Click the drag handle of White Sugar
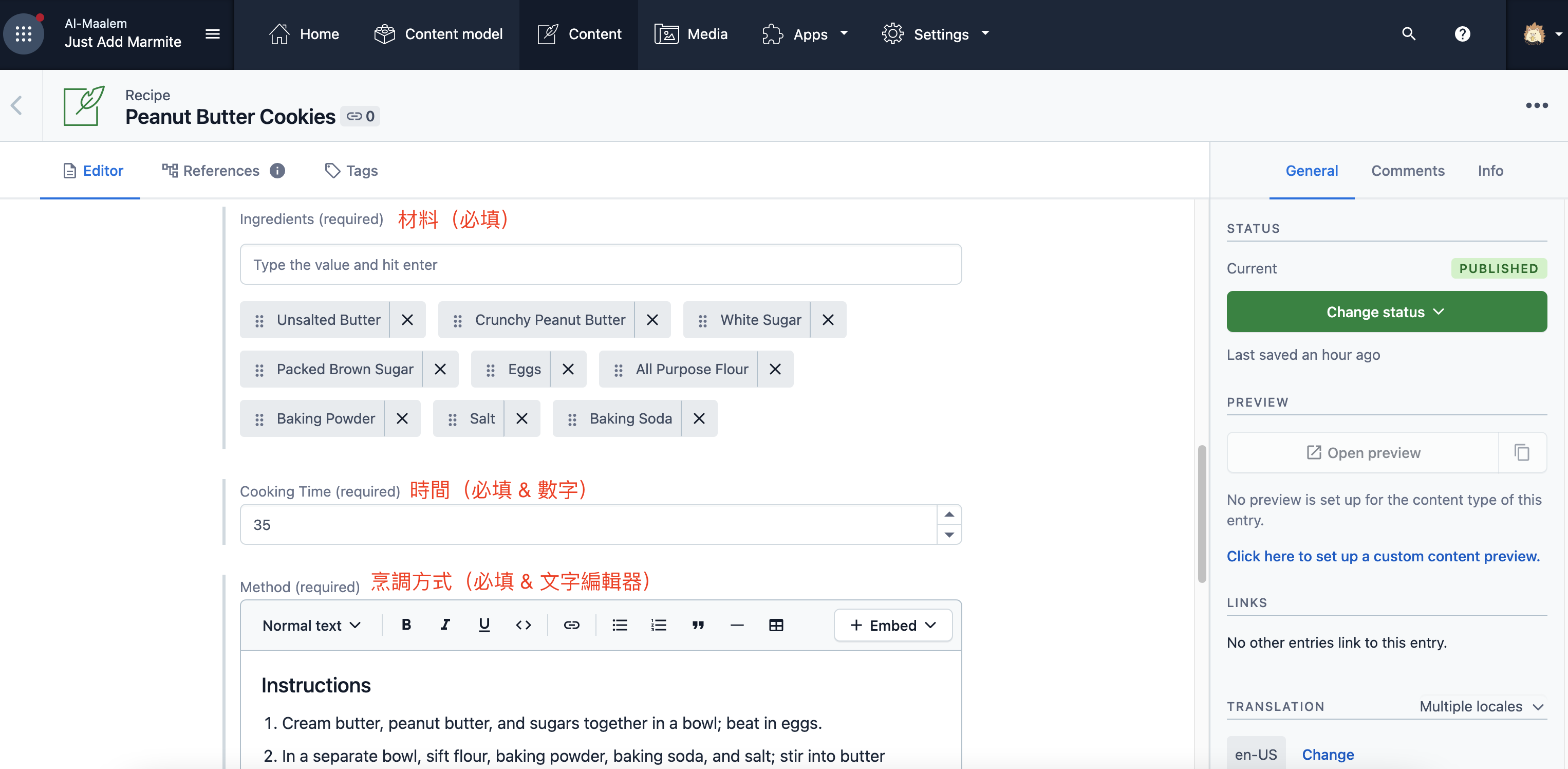The image size is (1568, 769). [x=702, y=320]
